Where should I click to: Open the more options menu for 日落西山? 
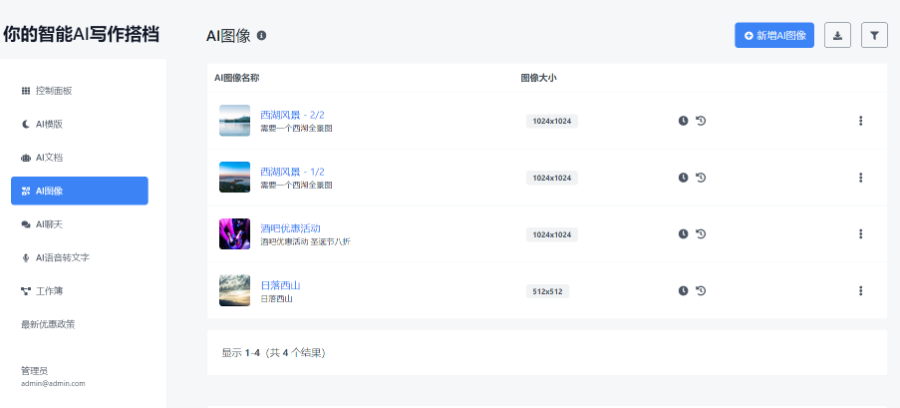(860, 290)
